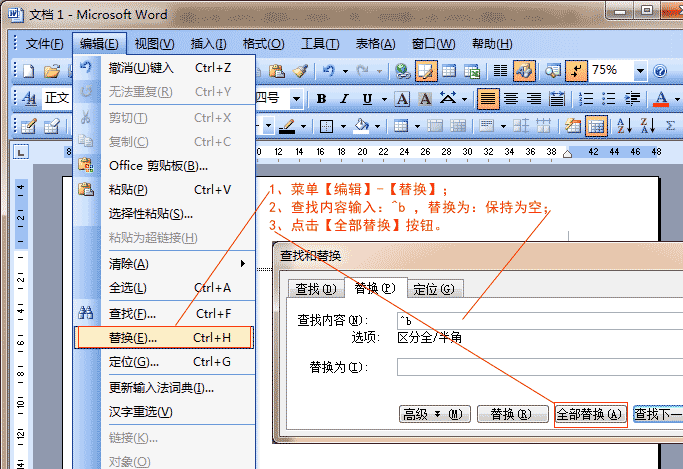Click the Increase Indent icon
This screenshot has height=469, width=683.
point(632,99)
